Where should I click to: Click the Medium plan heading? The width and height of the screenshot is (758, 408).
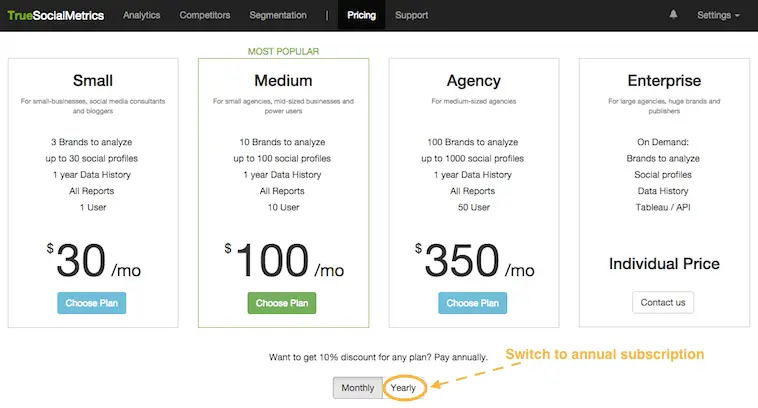[282, 80]
